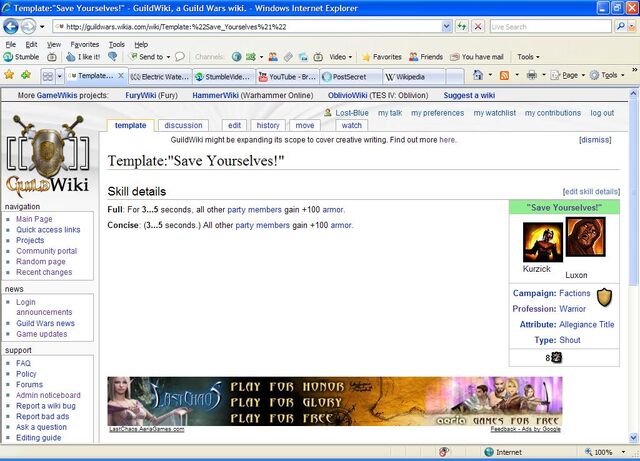Click the Kurzick skill icon thumbnail
Screen dimensions: 640x461
click(x=543, y=242)
